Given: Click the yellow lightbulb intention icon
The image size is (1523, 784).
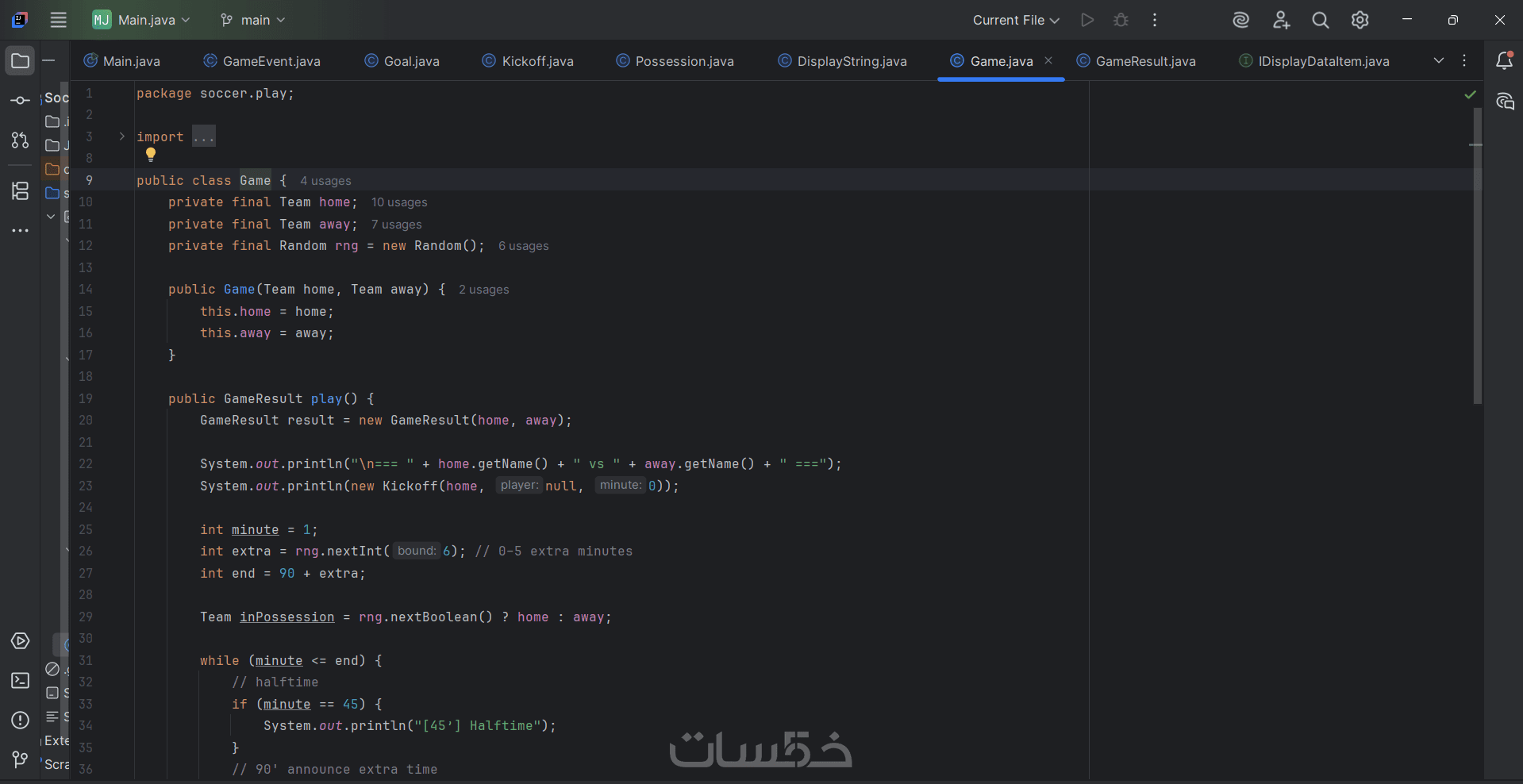Looking at the screenshot, I should pos(151,155).
